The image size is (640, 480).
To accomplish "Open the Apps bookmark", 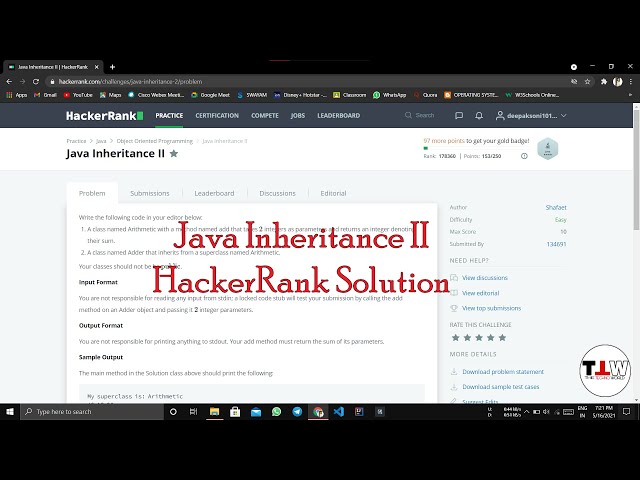I will [x=17, y=95].
